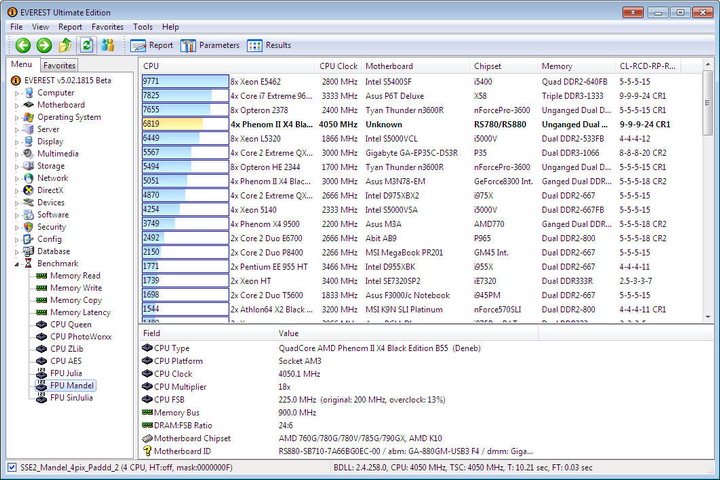Select the Software icon
Viewport: 720px width, 480px height.
29,215
